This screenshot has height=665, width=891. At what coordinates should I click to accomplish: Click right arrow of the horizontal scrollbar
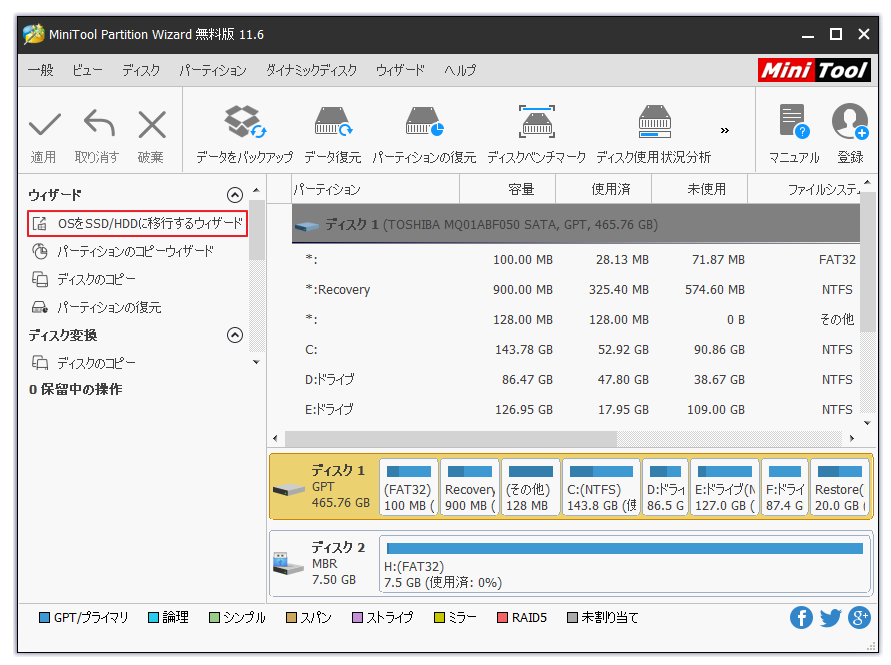point(851,438)
